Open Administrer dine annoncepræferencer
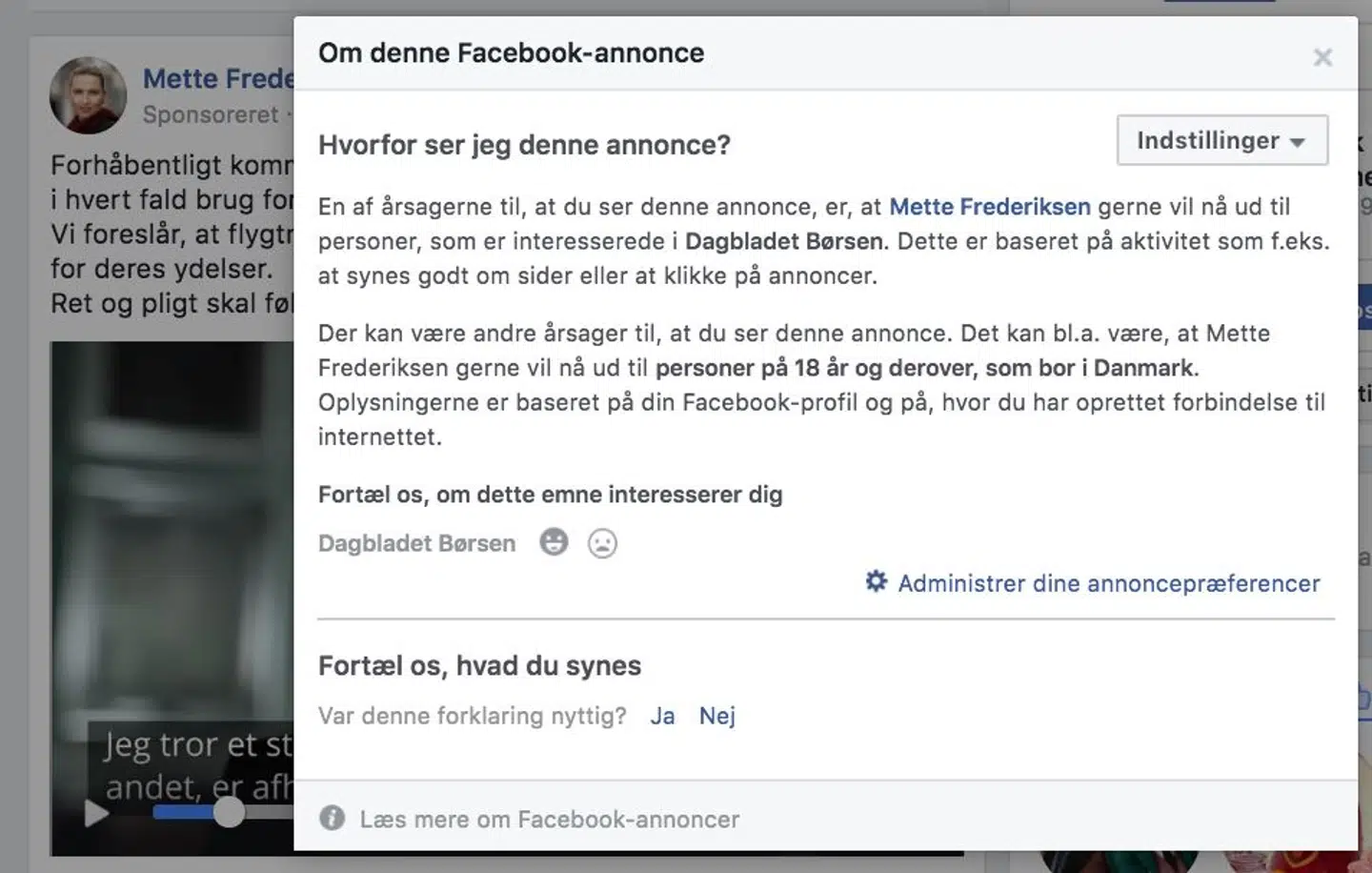The width and height of the screenshot is (1372, 873). click(x=1108, y=582)
